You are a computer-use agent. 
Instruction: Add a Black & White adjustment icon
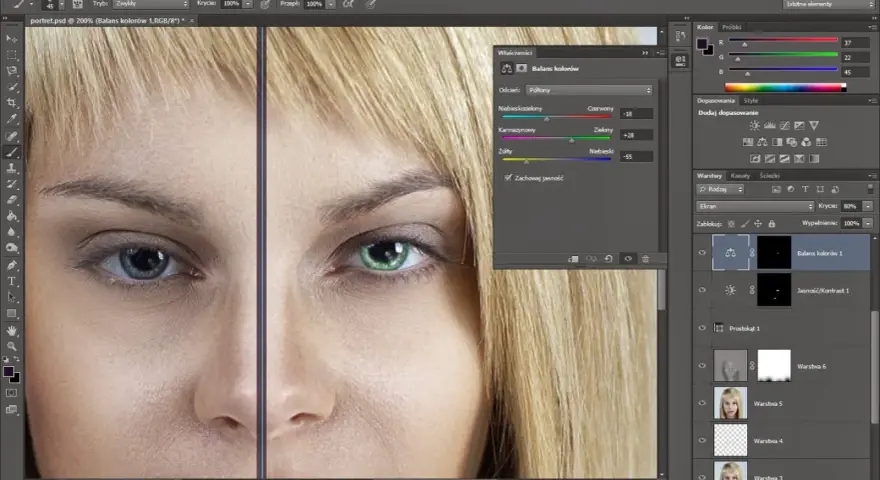coord(777,142)
